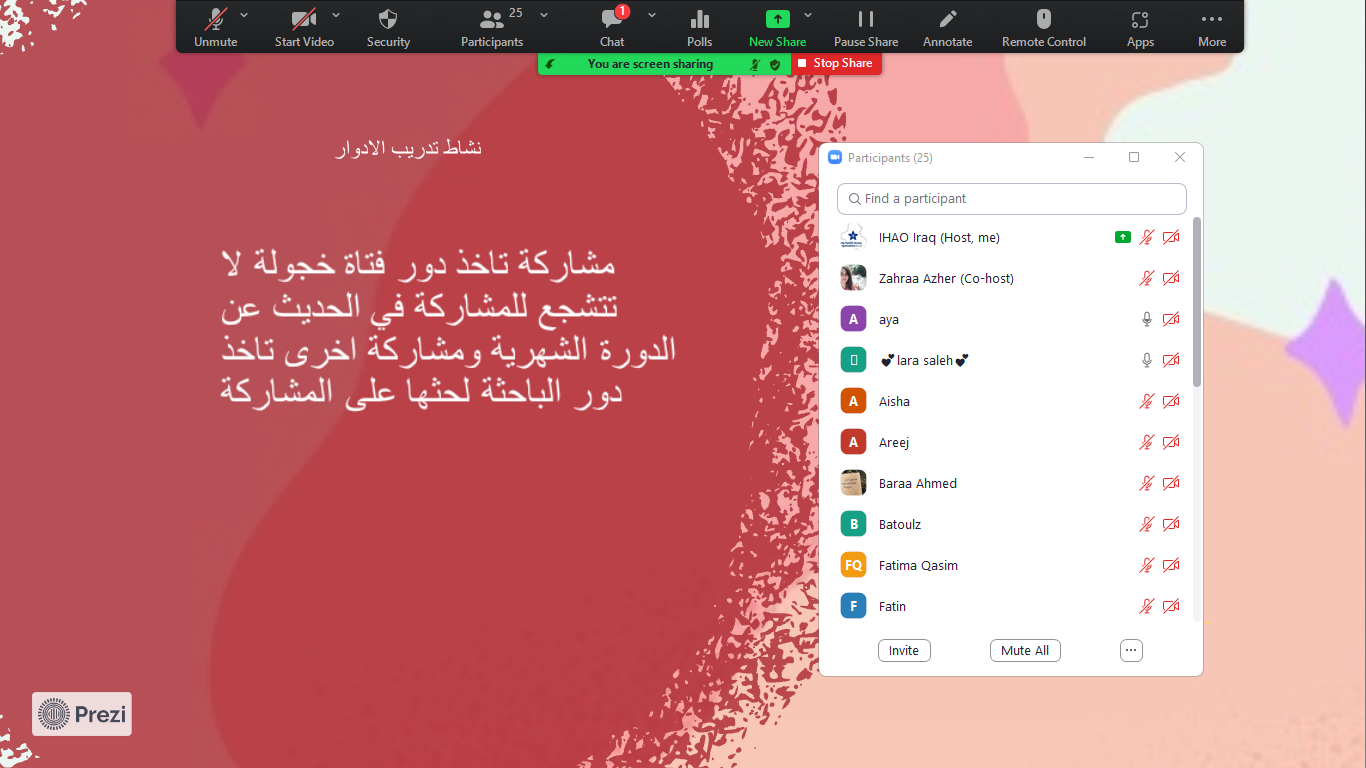
Task: Unmute Zahraa Azher's microphone
Action: point(1147,278)
